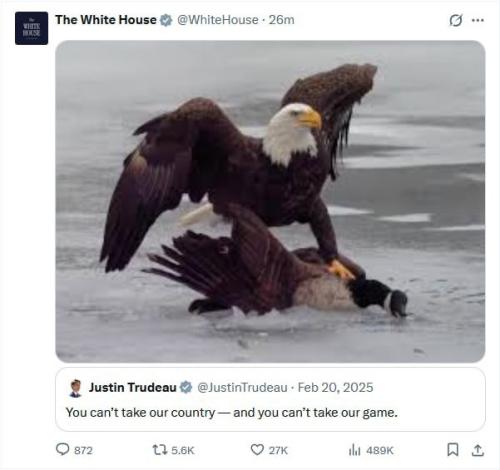Reply using the comment bubble icon
The height and width of the screenshot is (470, 500).
point(62,450)
